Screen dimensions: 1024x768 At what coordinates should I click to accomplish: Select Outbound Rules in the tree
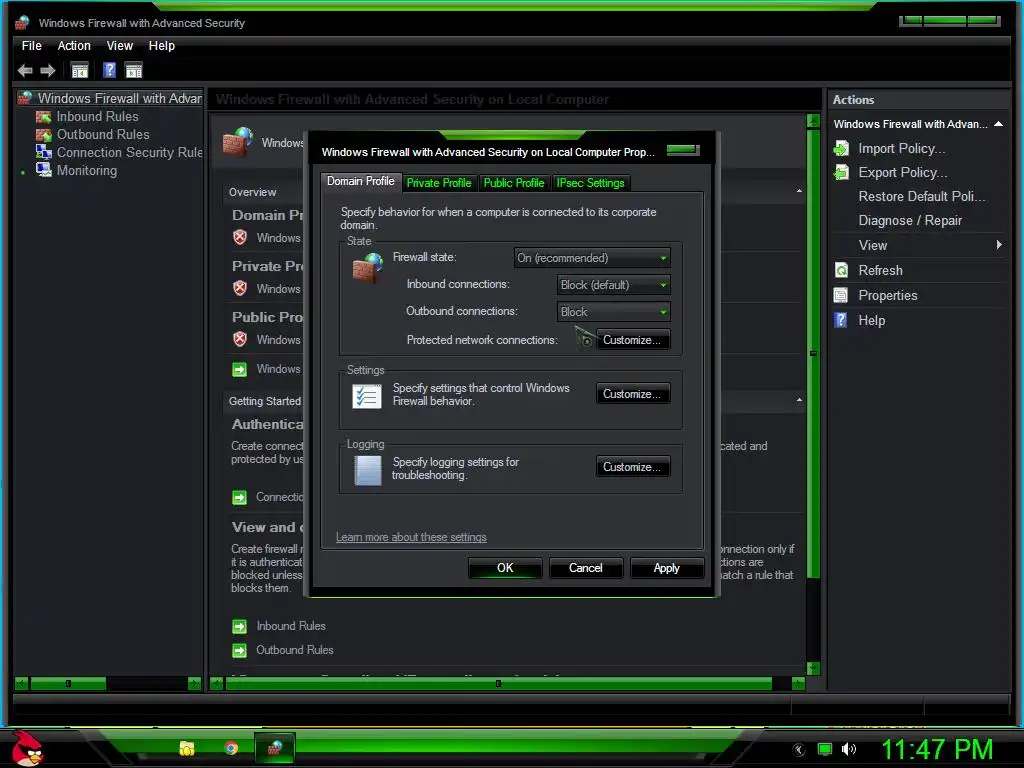[x=103, y=134]
